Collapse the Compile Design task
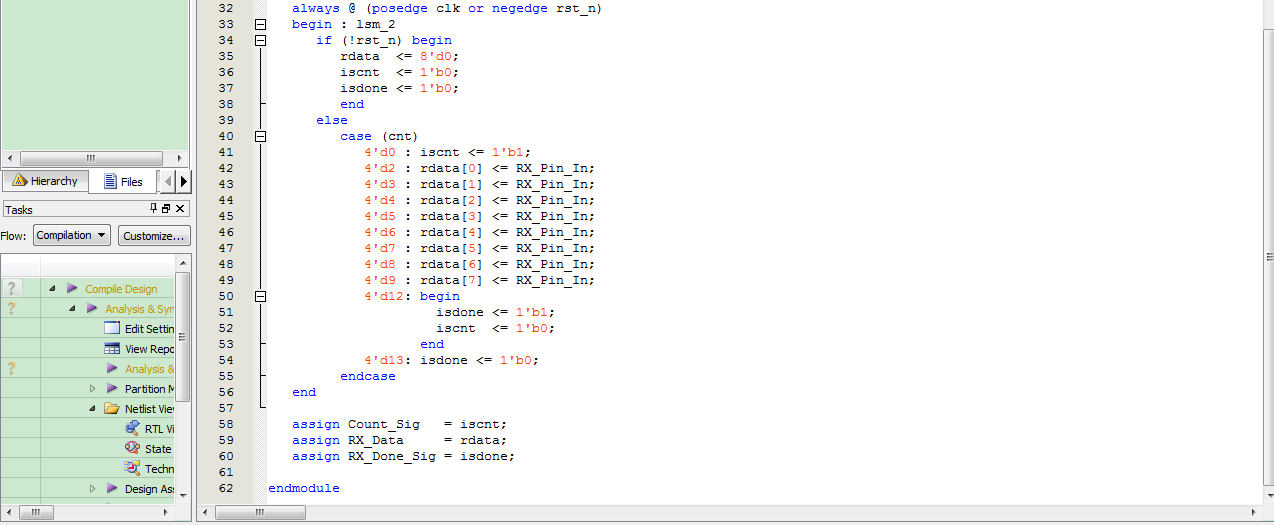The image size is (1274, 525). (x=52, y=289)
